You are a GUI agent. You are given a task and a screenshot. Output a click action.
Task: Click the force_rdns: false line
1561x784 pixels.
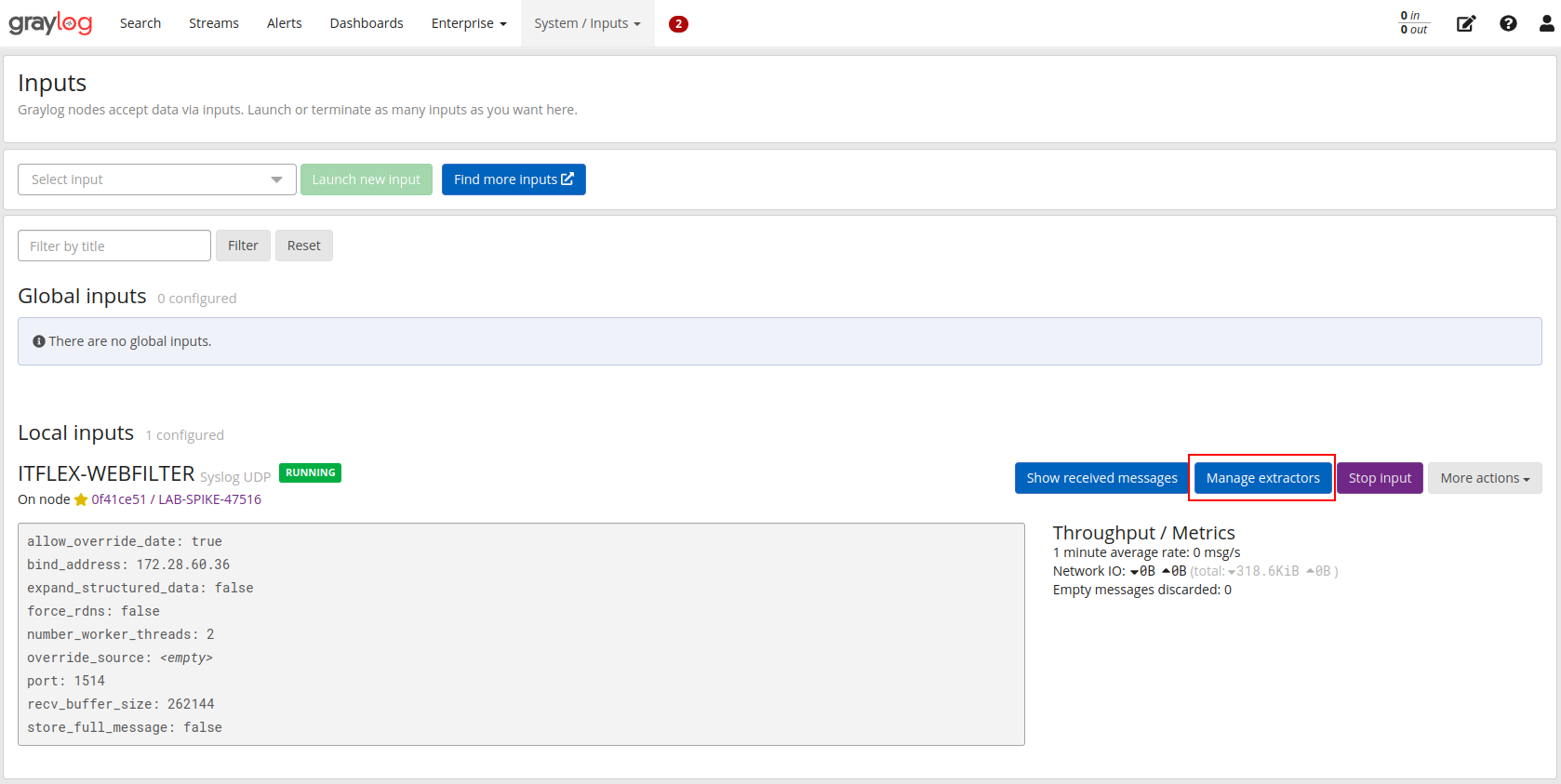click(x=93, y=611)
